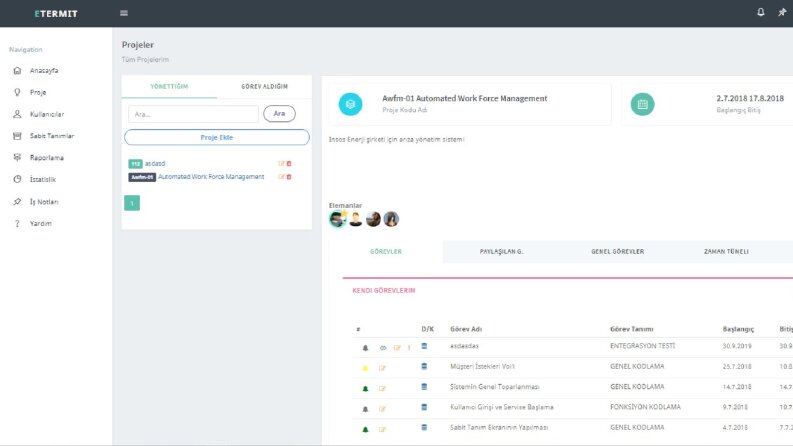Toggle the hamburger menu sidebar
The width and height of the screenshot is (793, 446).
[124, 13]
